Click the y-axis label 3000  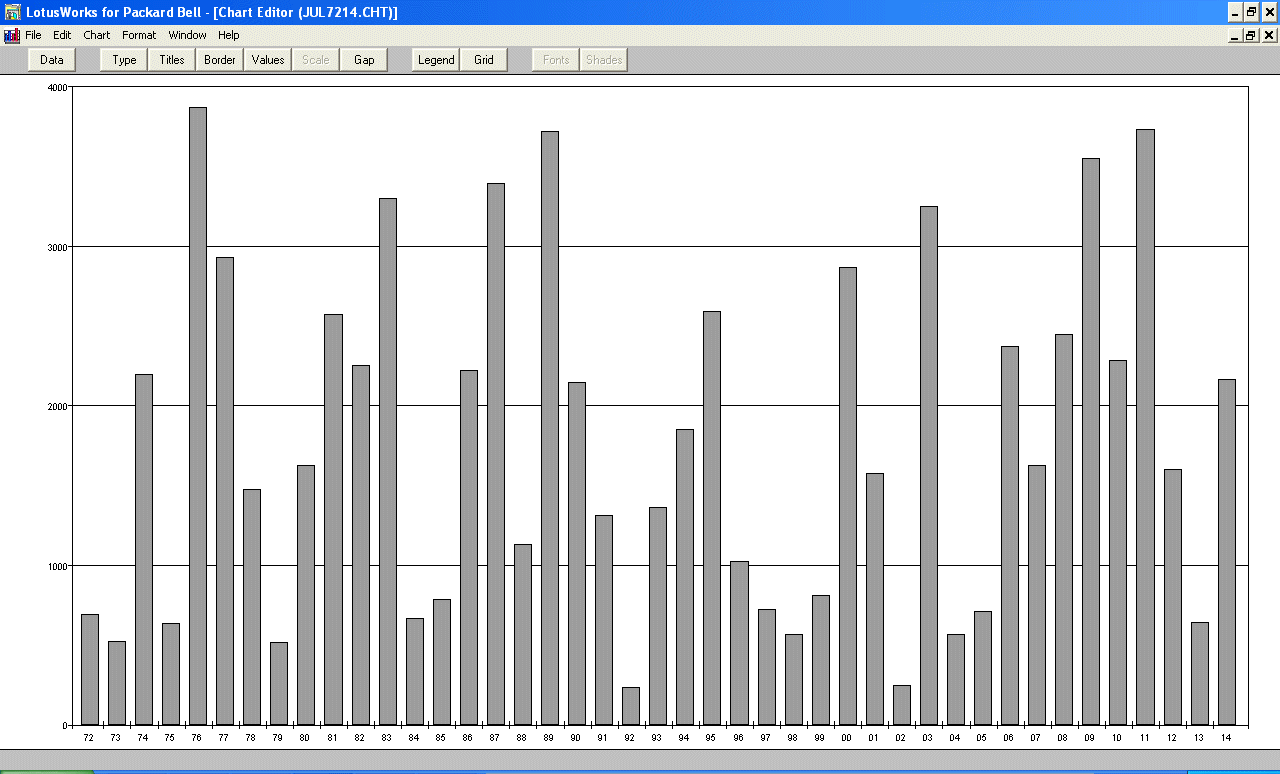tap(57, 247)
